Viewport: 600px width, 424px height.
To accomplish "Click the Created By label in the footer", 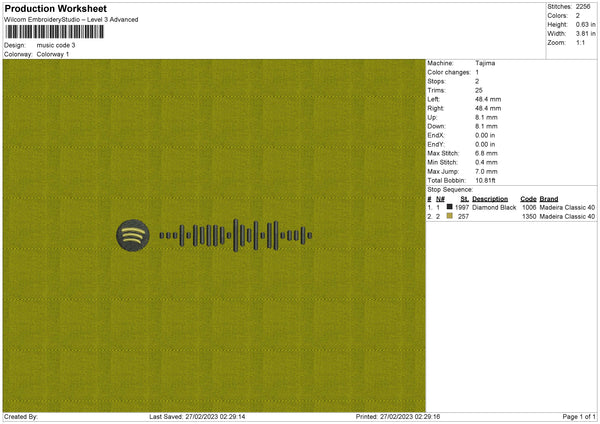I will [21, 417].
